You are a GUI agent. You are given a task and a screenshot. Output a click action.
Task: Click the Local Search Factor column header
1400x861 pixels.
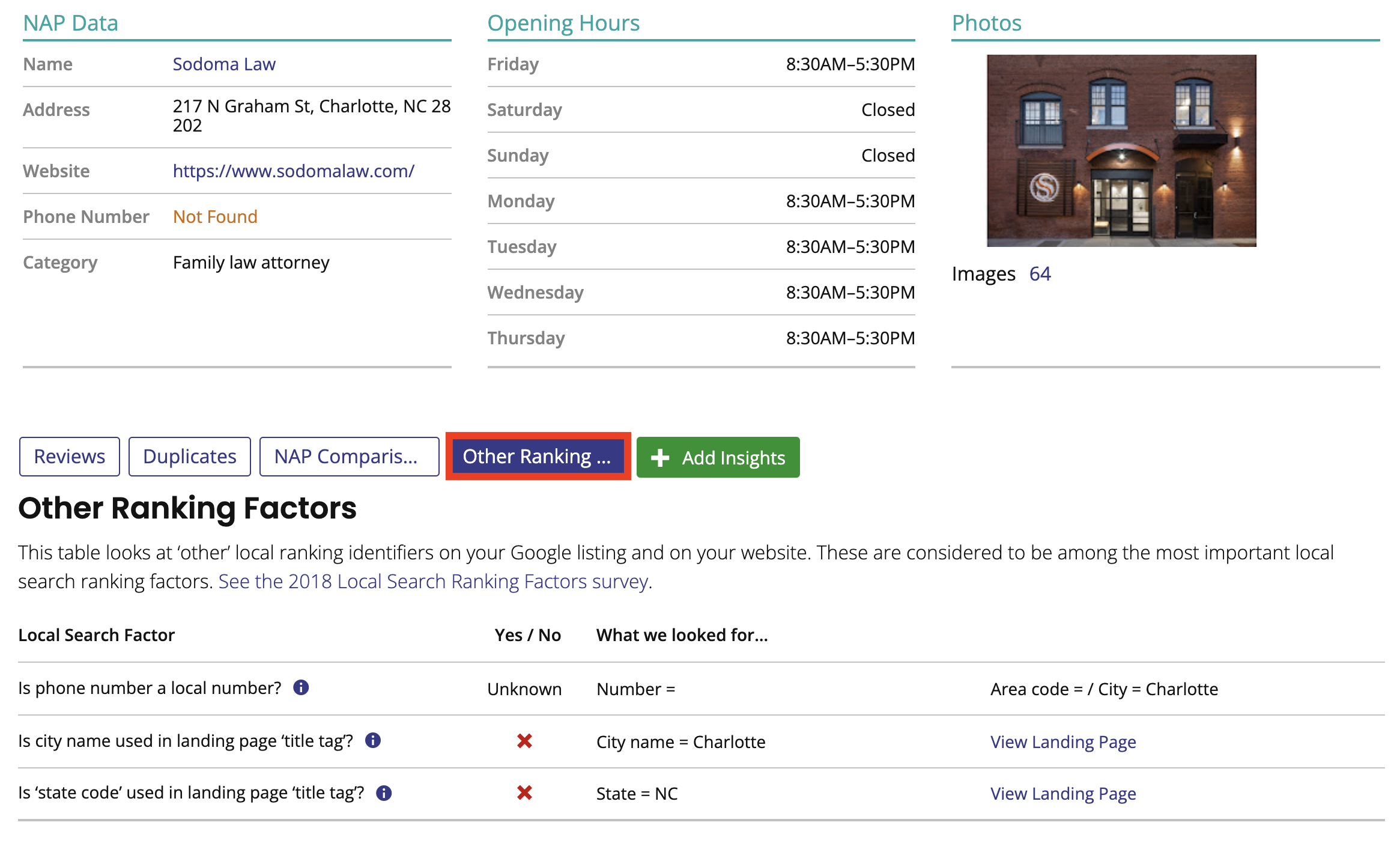click(x=96, y=634)
